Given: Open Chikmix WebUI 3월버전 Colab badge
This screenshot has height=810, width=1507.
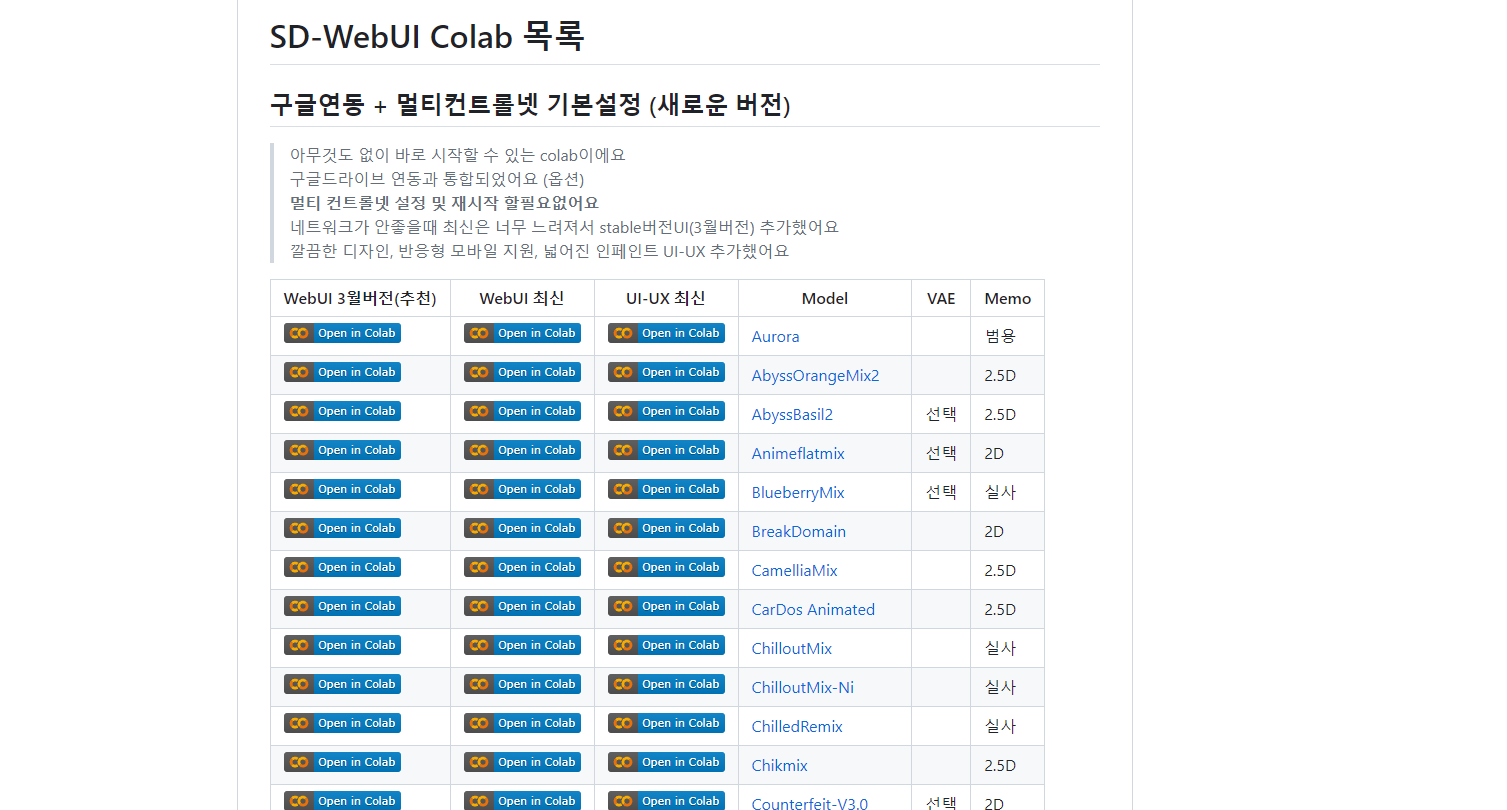Looking at the screenshot, I should (342, 762).
